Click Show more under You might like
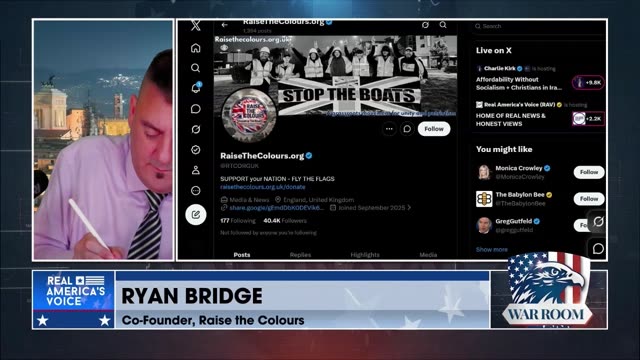This screenshot has width=640, height=360. tap(492, 249)
